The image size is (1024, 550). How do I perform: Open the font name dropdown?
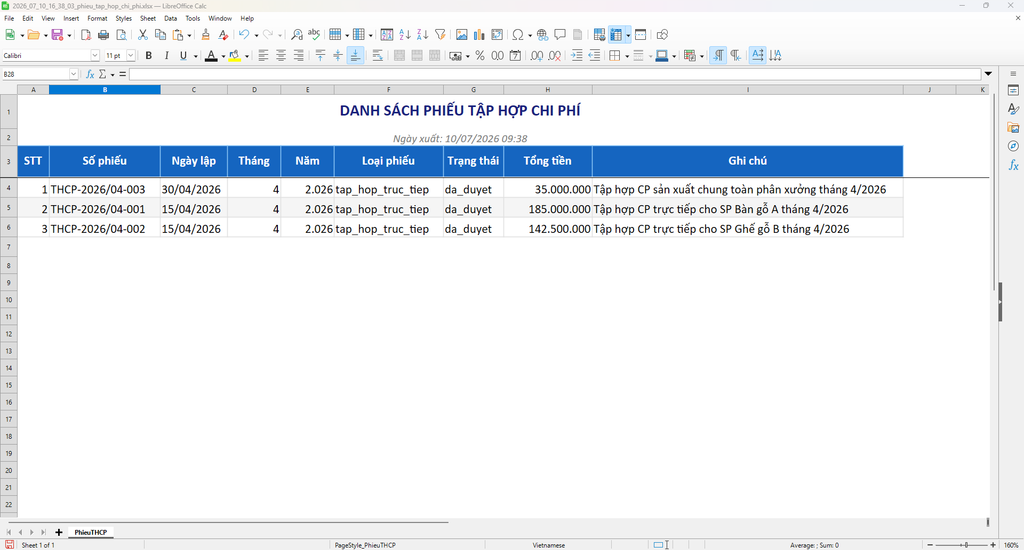pyautogui.click(x=95, y=56)
